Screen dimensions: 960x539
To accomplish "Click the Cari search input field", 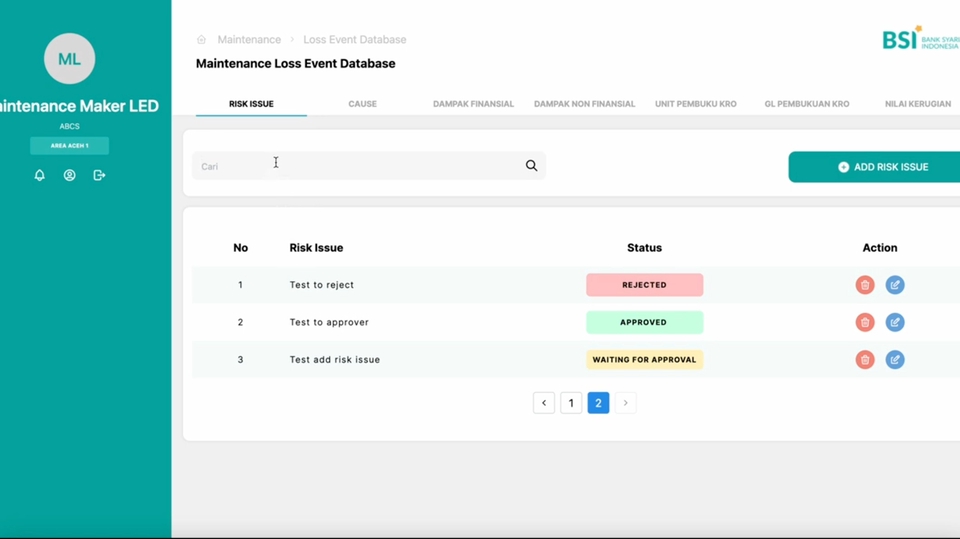I will pos(355,166).
